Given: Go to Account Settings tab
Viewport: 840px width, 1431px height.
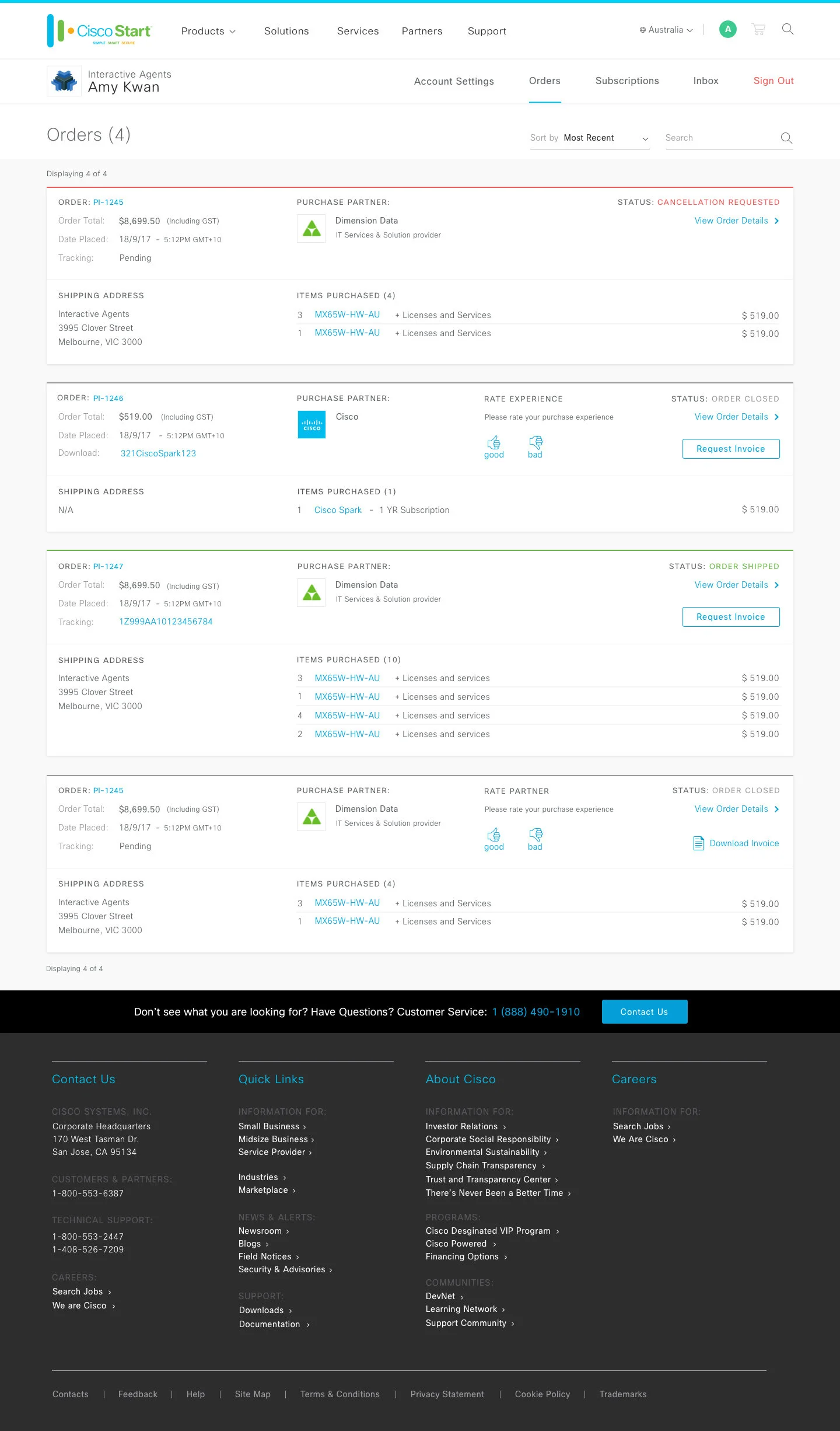Looking at the screenshot, I should [454, 82].
